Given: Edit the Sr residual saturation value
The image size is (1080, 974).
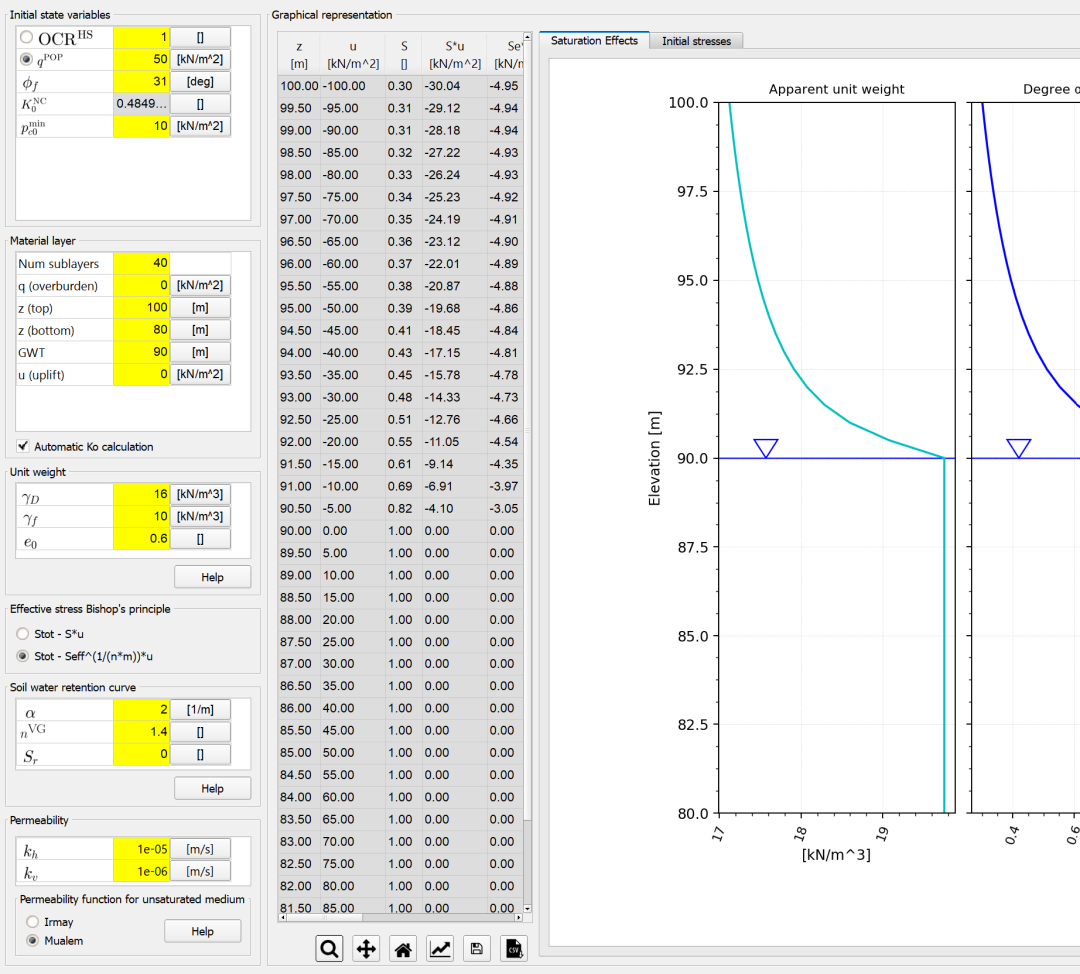Looking at the screenshot, I should click(x=141, y=754).
